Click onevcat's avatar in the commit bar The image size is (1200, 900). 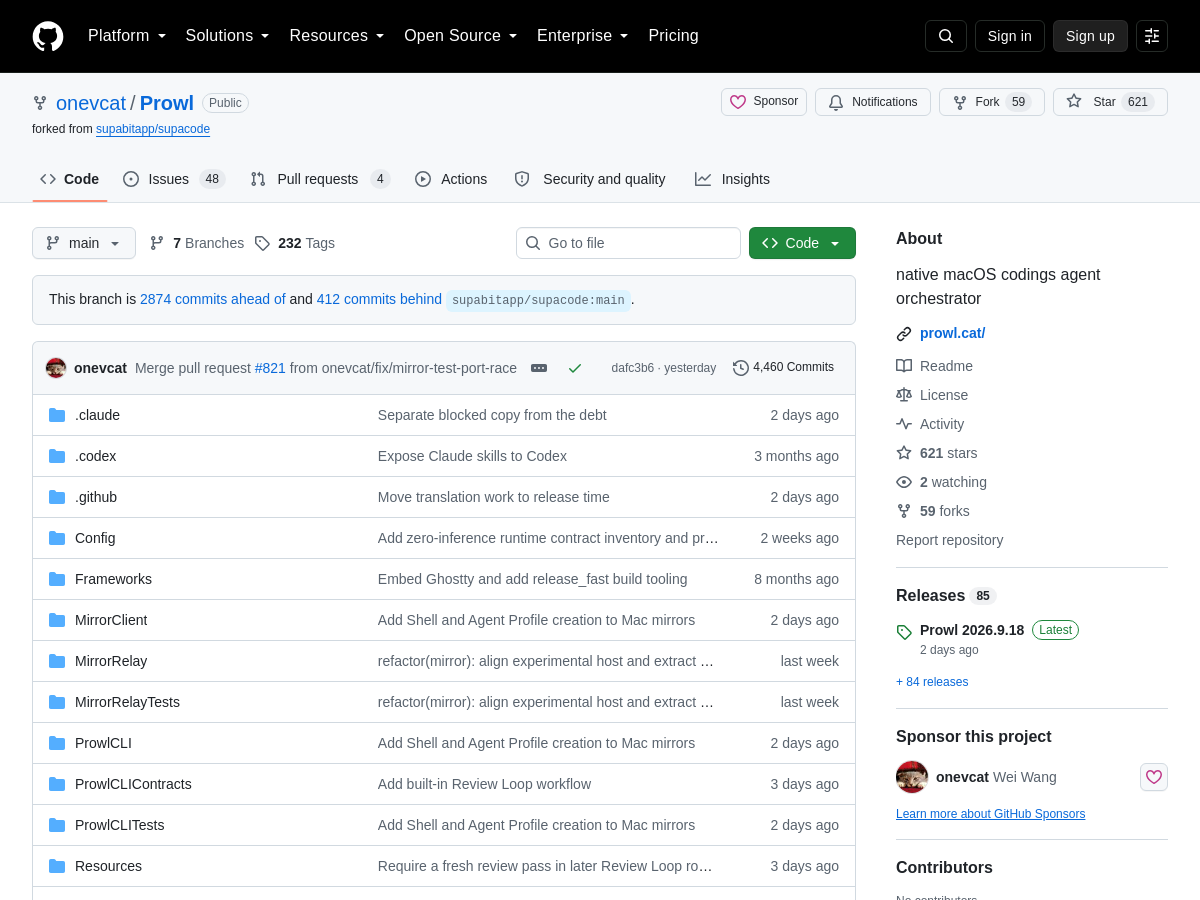pyautogui.click(x=56, y=368)
